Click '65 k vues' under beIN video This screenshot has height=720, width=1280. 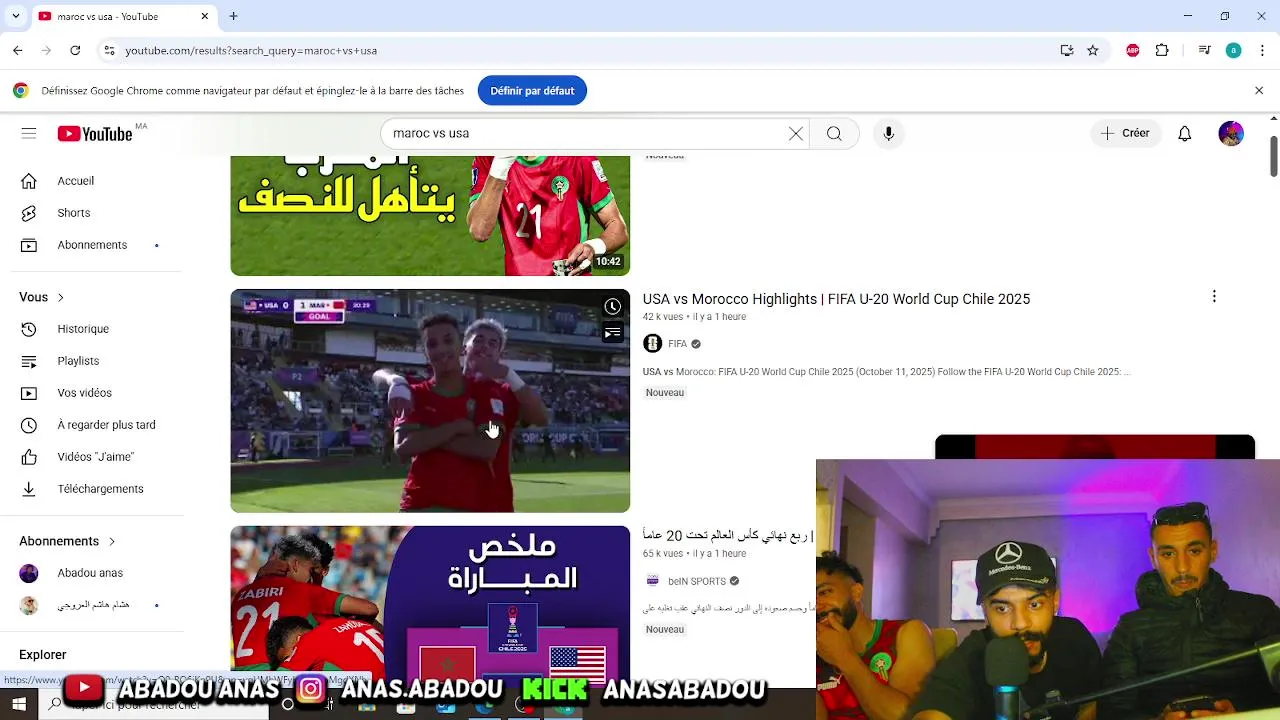(x=663, y=554)
